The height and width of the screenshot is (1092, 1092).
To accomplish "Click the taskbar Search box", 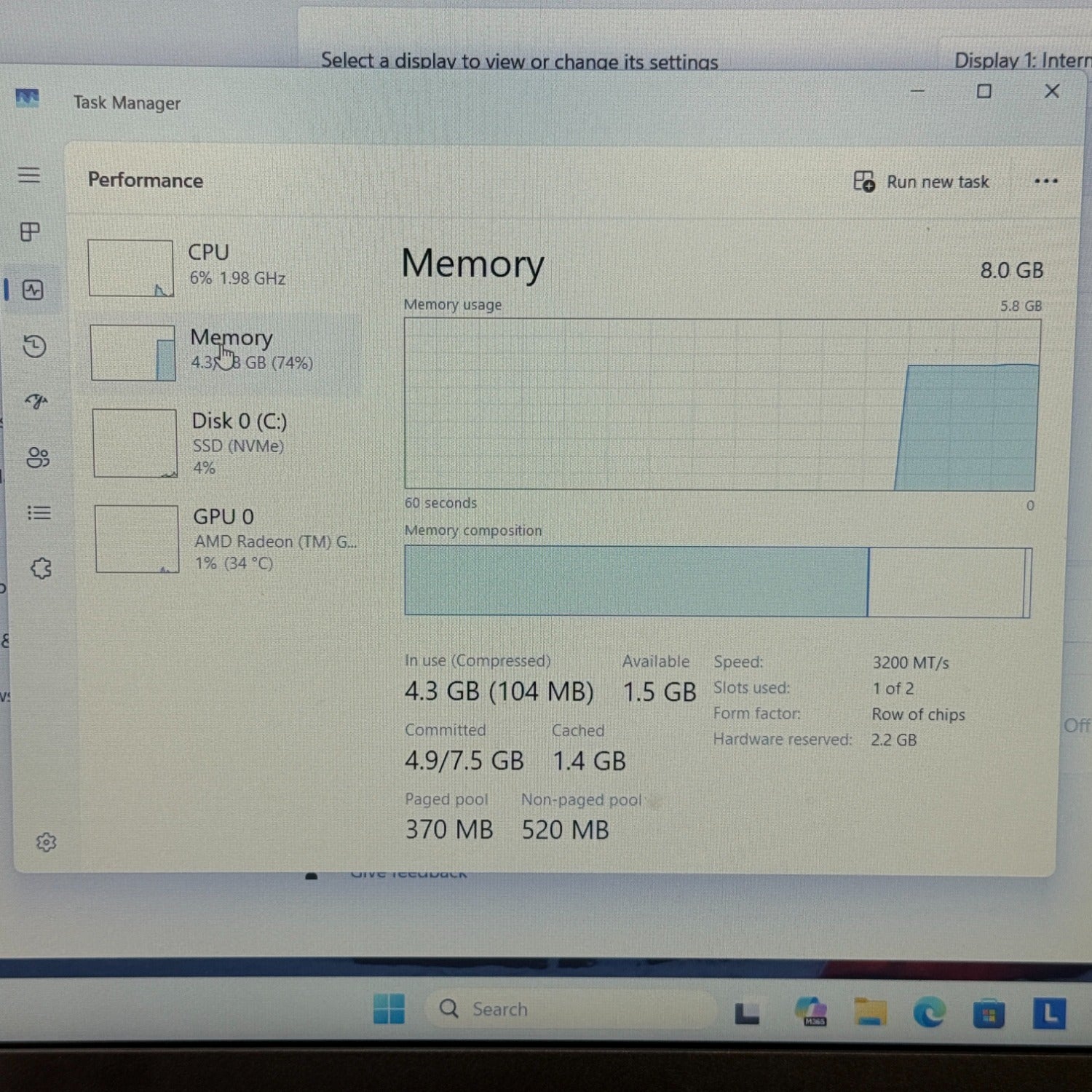I will point(571,1009).
